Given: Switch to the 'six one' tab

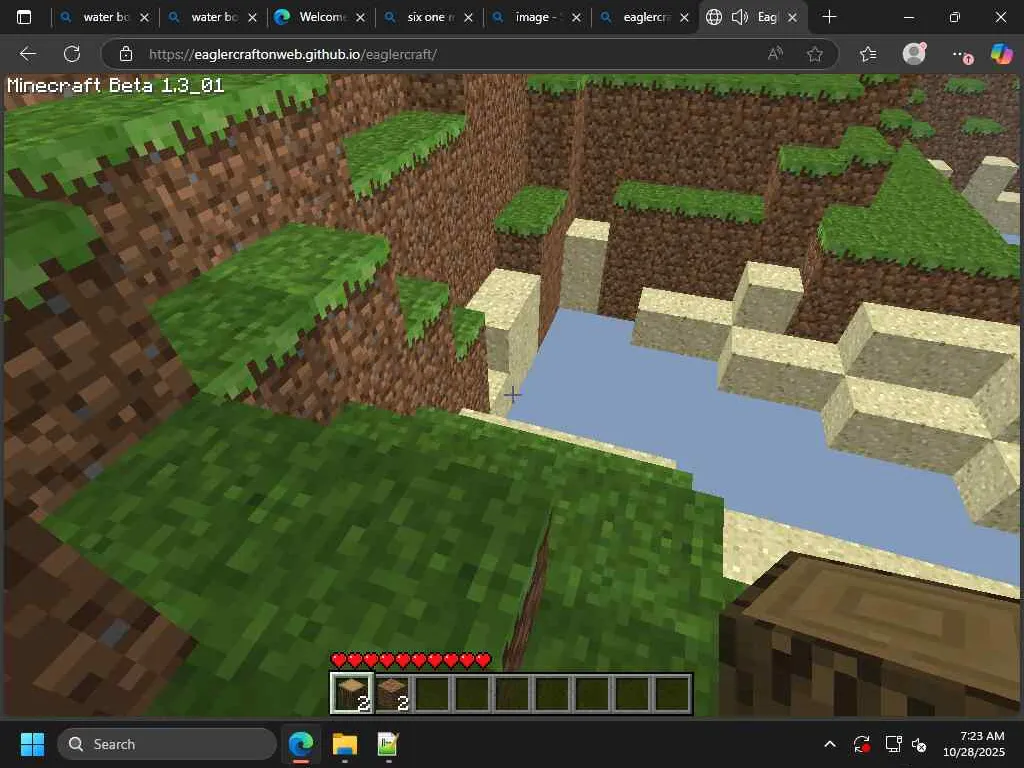Looking at the screenshot, I should coord(428,17).
